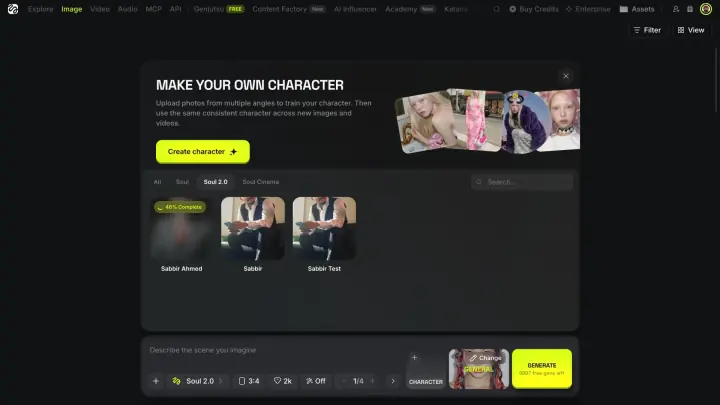Click the gift icon near the avatar
This screenshot has height=405, width=720.
690,9
